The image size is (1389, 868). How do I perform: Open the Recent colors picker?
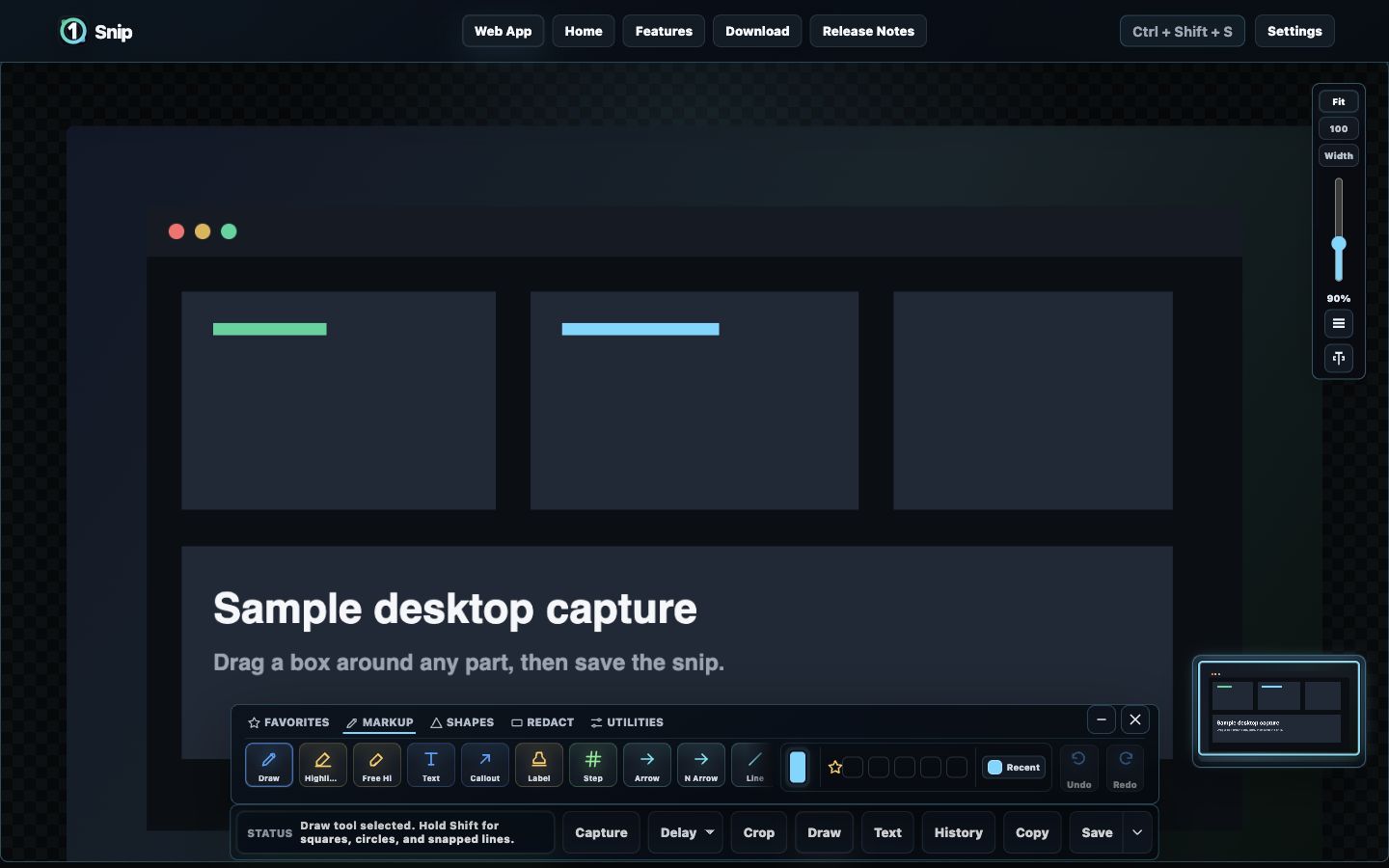point(1014,768)
